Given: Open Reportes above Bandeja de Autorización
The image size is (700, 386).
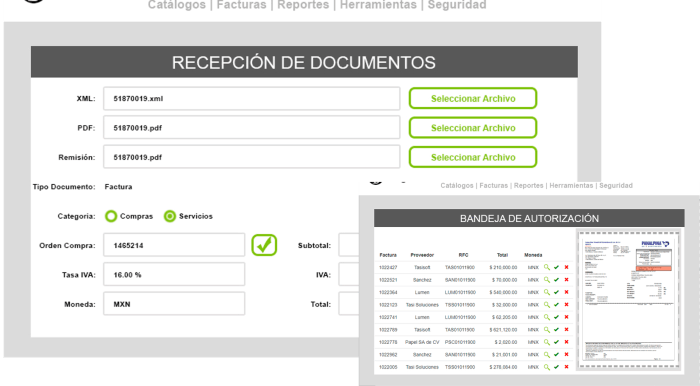Looking at the screenshot, I should (x=529, y=186).
